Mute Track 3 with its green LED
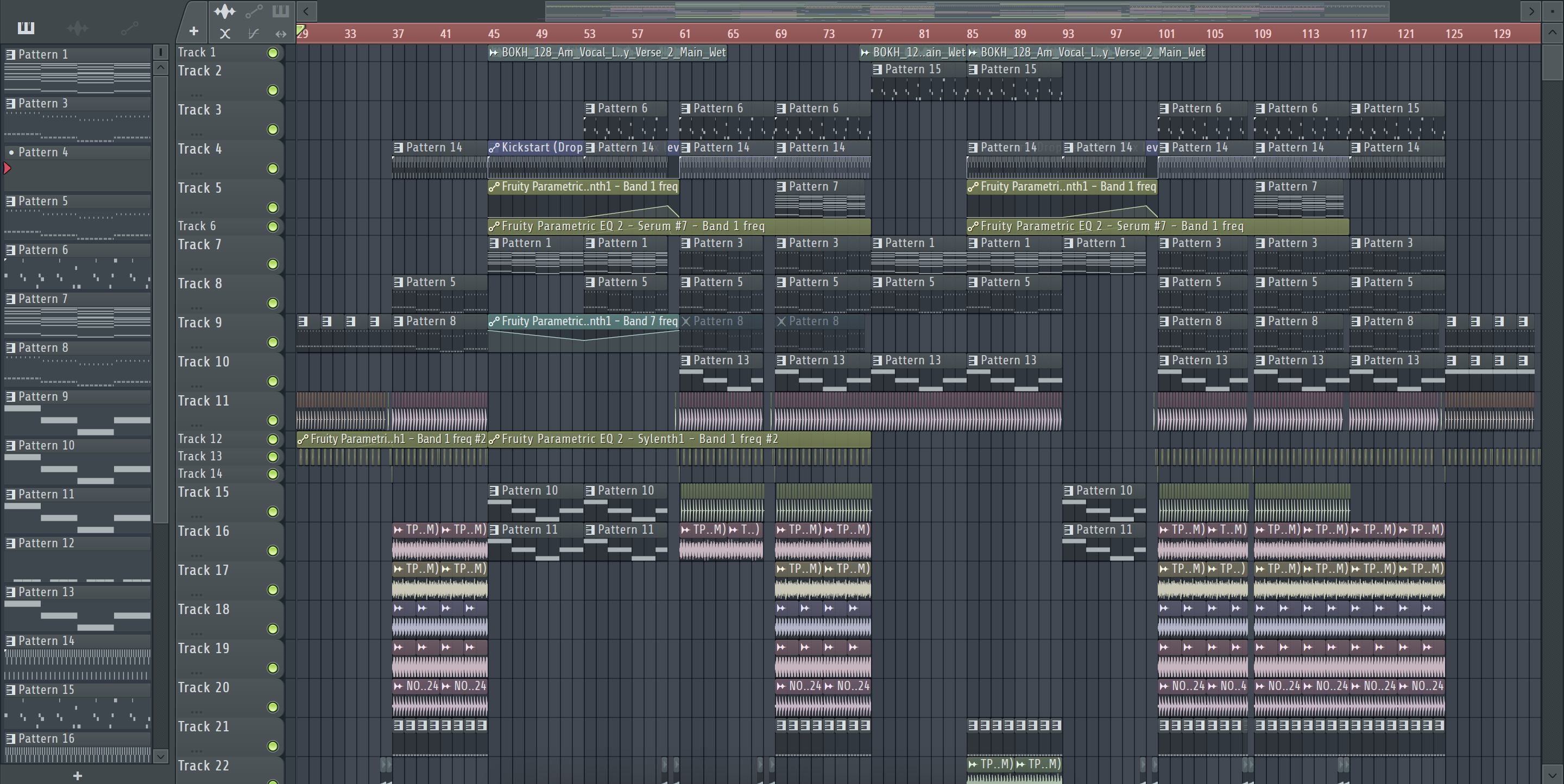 coord(273,129)
